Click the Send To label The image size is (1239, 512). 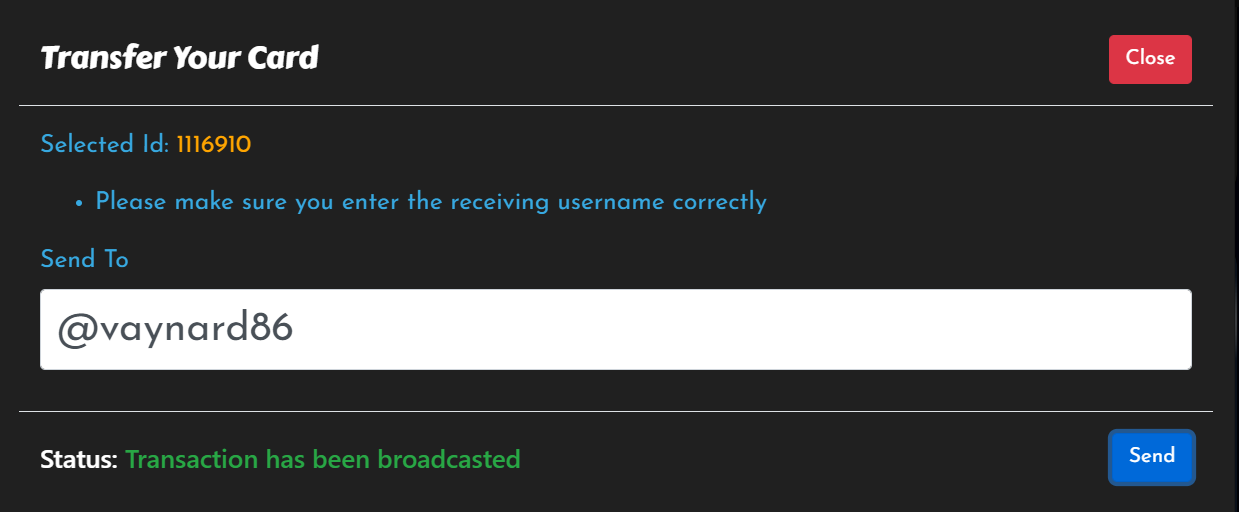(84, 259)
